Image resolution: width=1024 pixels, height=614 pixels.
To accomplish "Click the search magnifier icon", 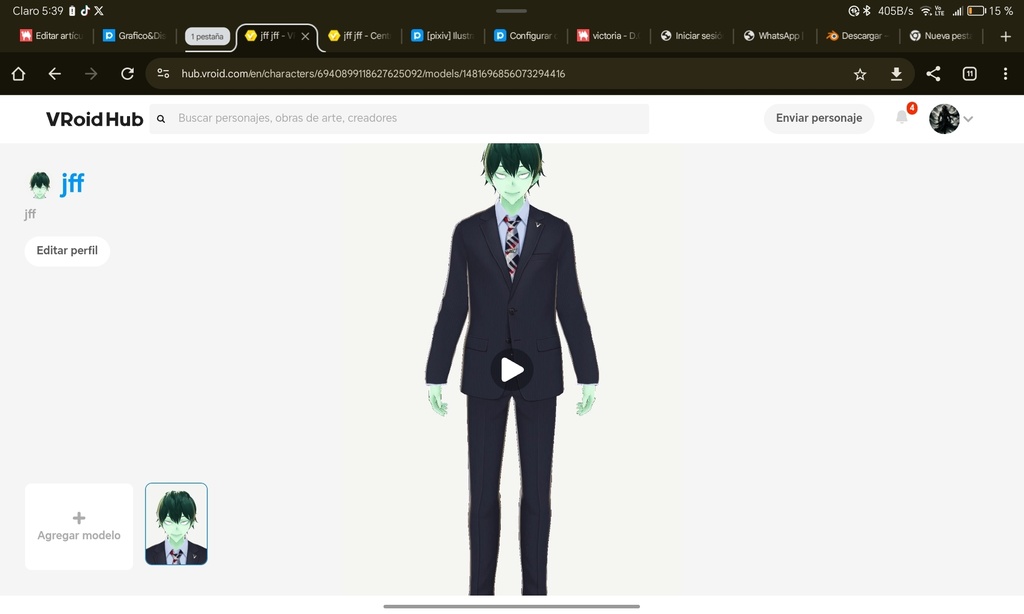I will coord(161,119).
